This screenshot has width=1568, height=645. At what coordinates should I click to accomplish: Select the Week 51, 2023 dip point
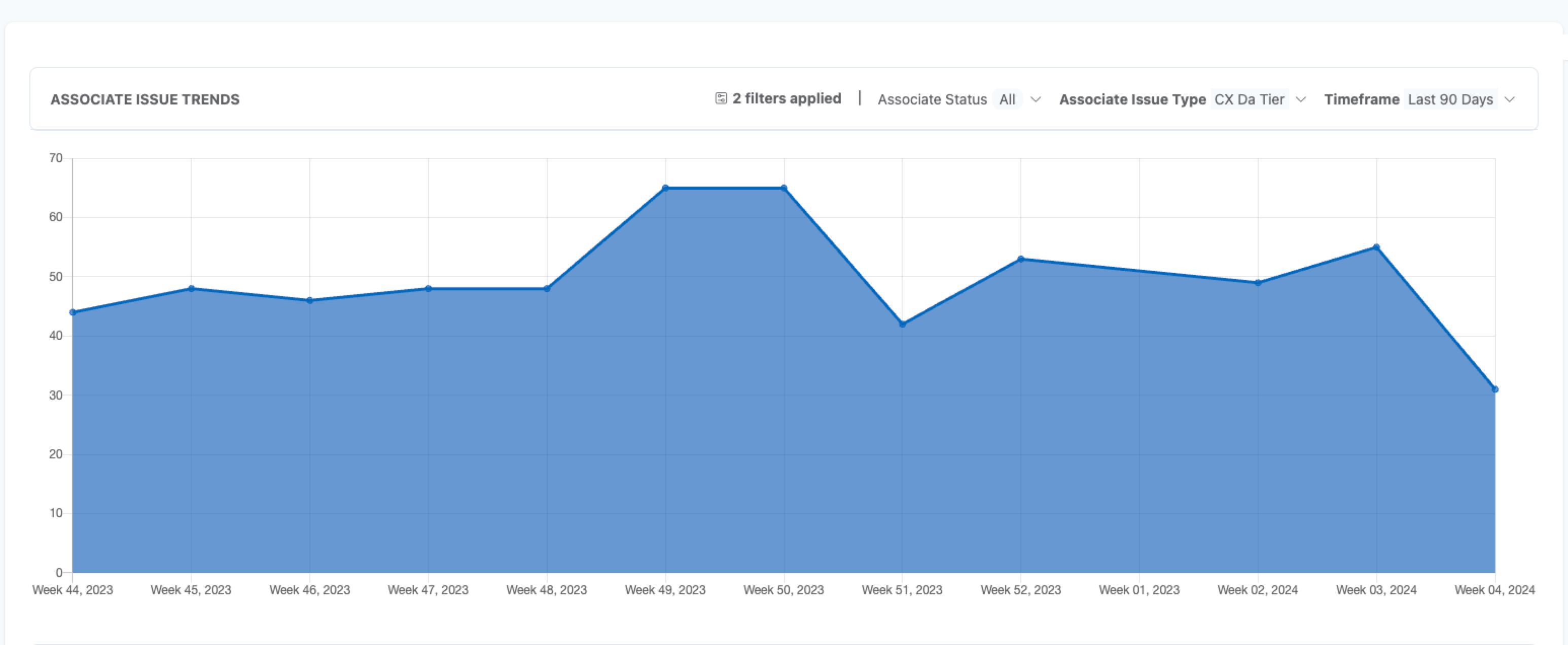[902, 325]
